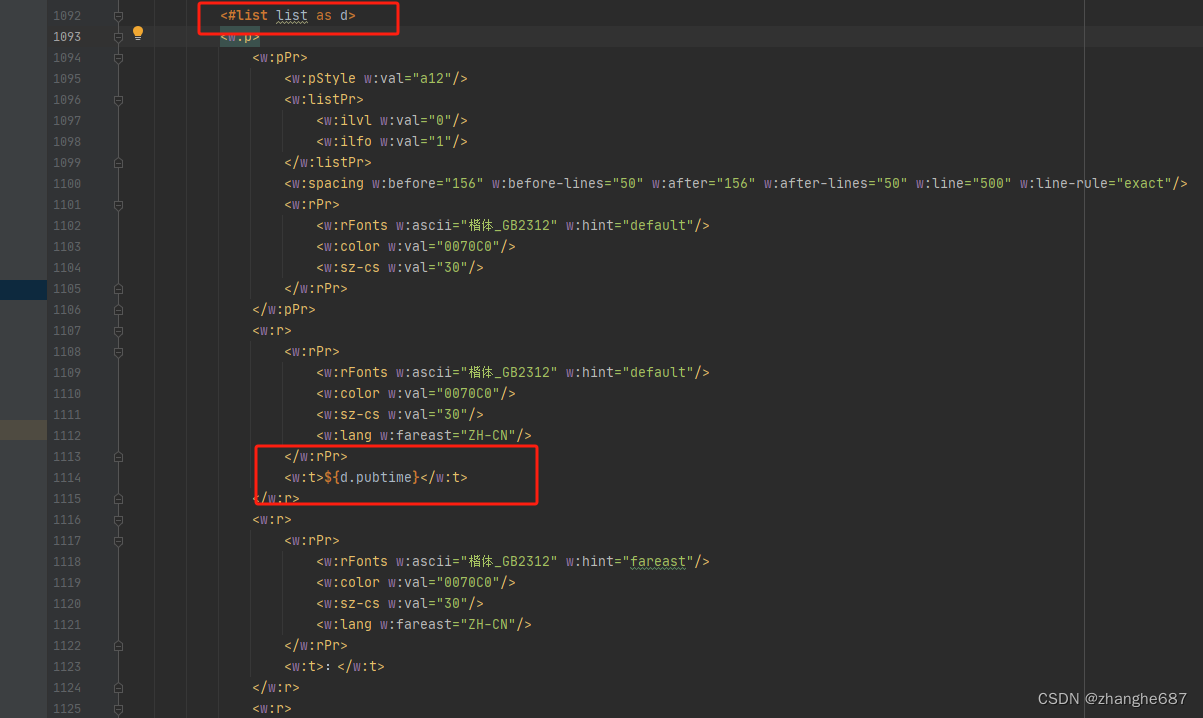Collapse the w:r fold marker at line 1116
Screen dimensions: 1203x718
click(118, 520)
